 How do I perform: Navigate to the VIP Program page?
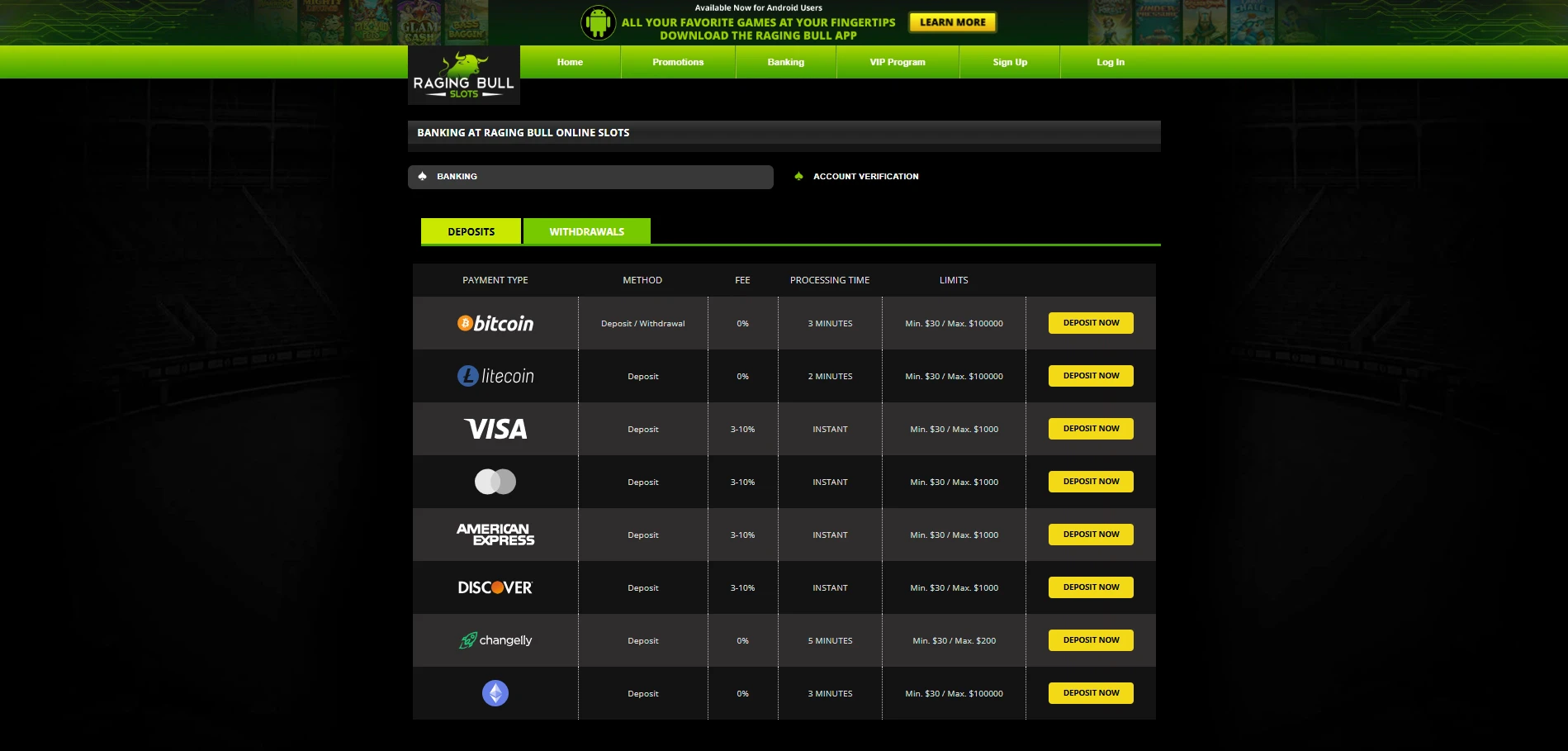897,62
